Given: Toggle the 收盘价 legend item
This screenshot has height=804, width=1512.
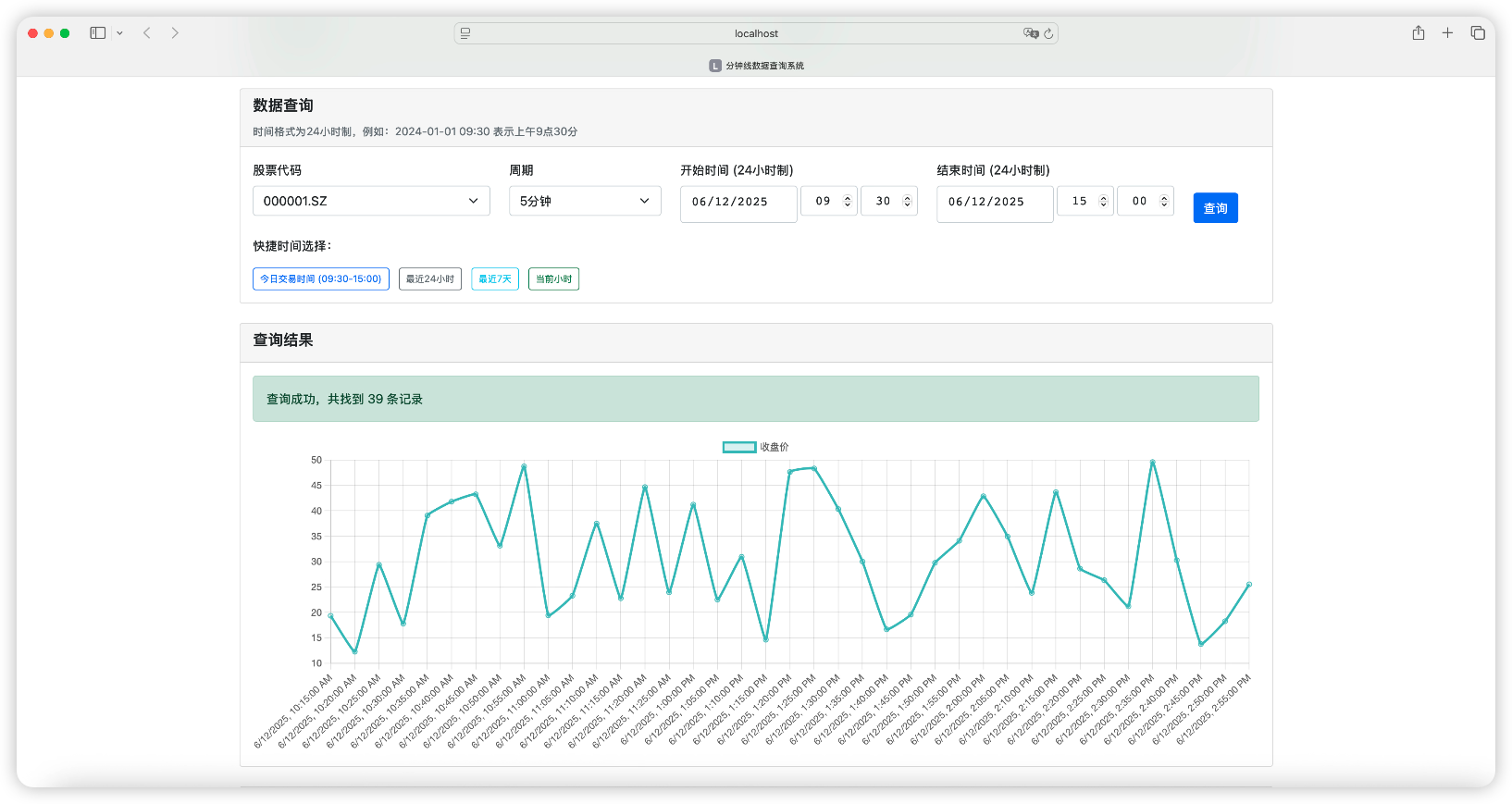Looking at the screenshot, I should click(756, 447).
